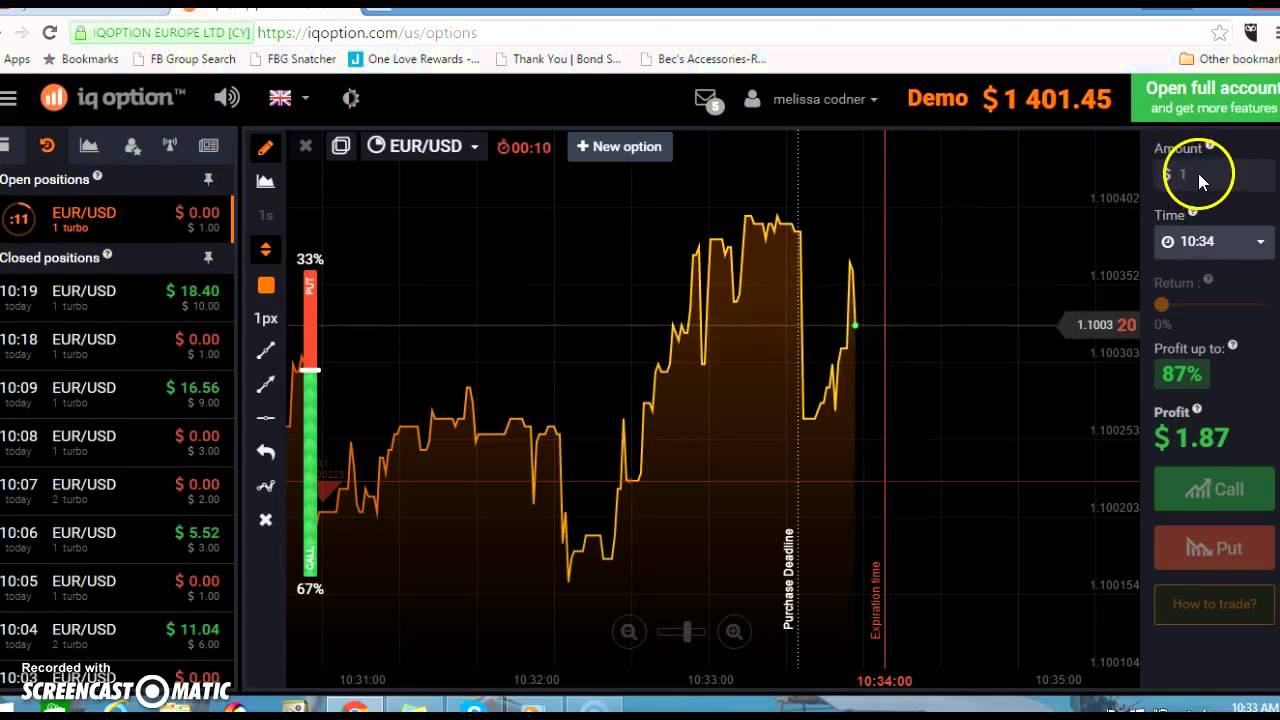This screenshot has height=720, width=1280.
Task: Select the curved polyline drawing tool
Action: 265,487
